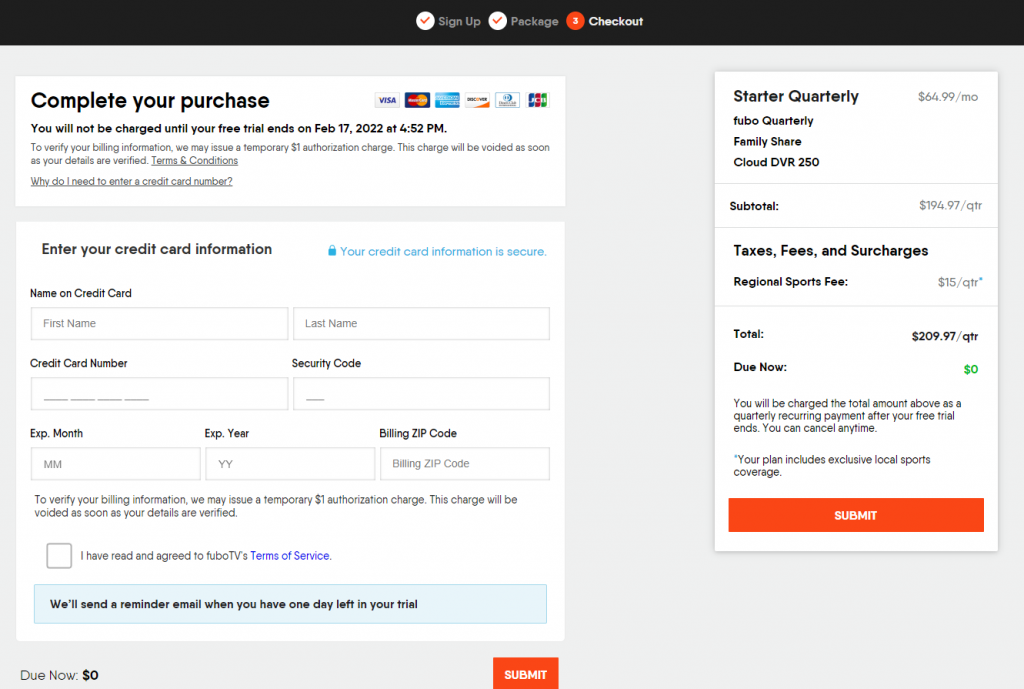This screenshot has height=689, width=1024.
Task: Click the 'Taxes, Fees, and Surcharges' heading
Action: click(831, 251)
